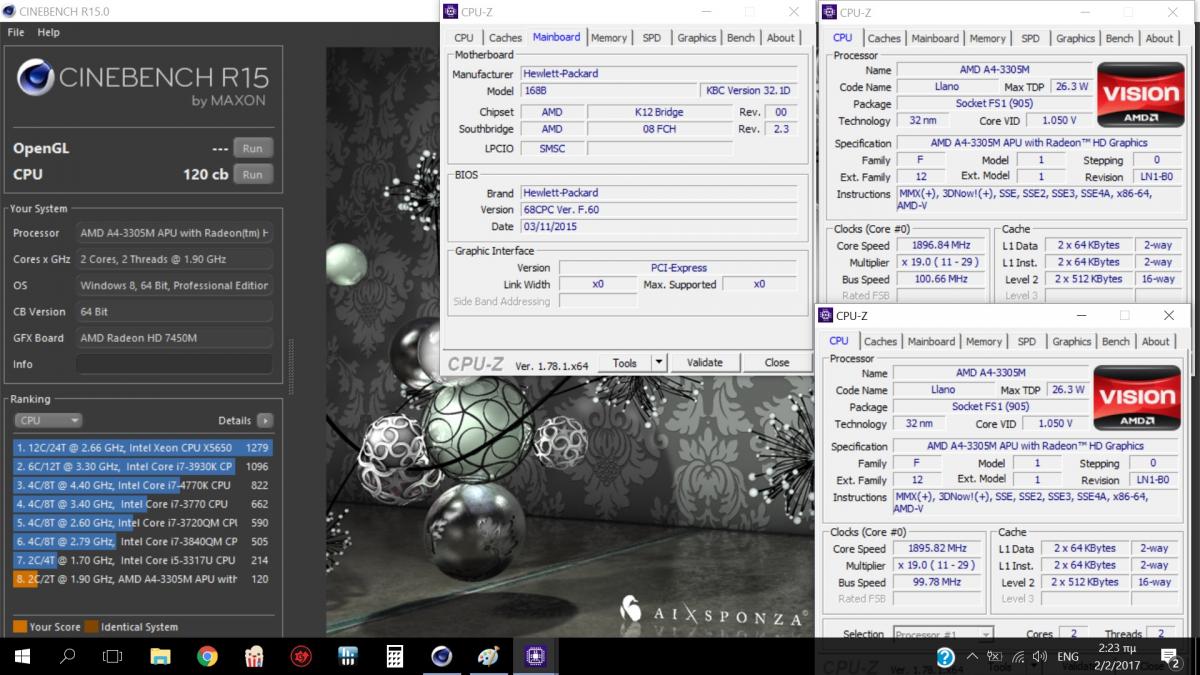This screenshot has height=675, width=1200.
Task: Run the OpenGL benchmark
Action: click(252, 148)
